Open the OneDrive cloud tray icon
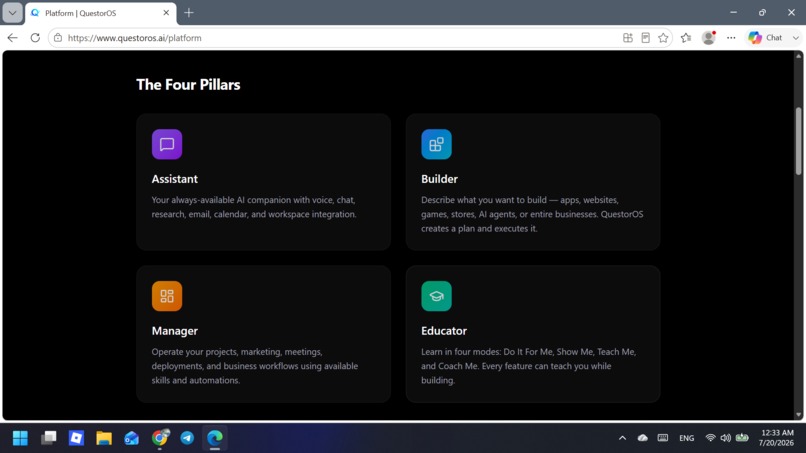The image size is (806, 453). [643, 438]
